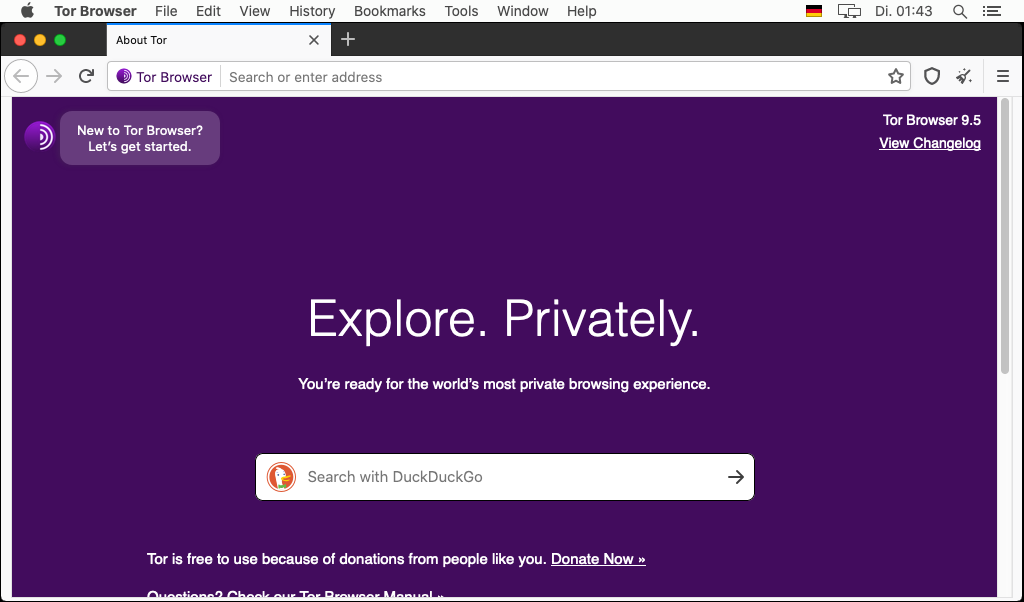The height and width of the screenshot is (602, 1024).
Task: Click the DuckDuckGo search submit arrow
Action: coord(736,477)
